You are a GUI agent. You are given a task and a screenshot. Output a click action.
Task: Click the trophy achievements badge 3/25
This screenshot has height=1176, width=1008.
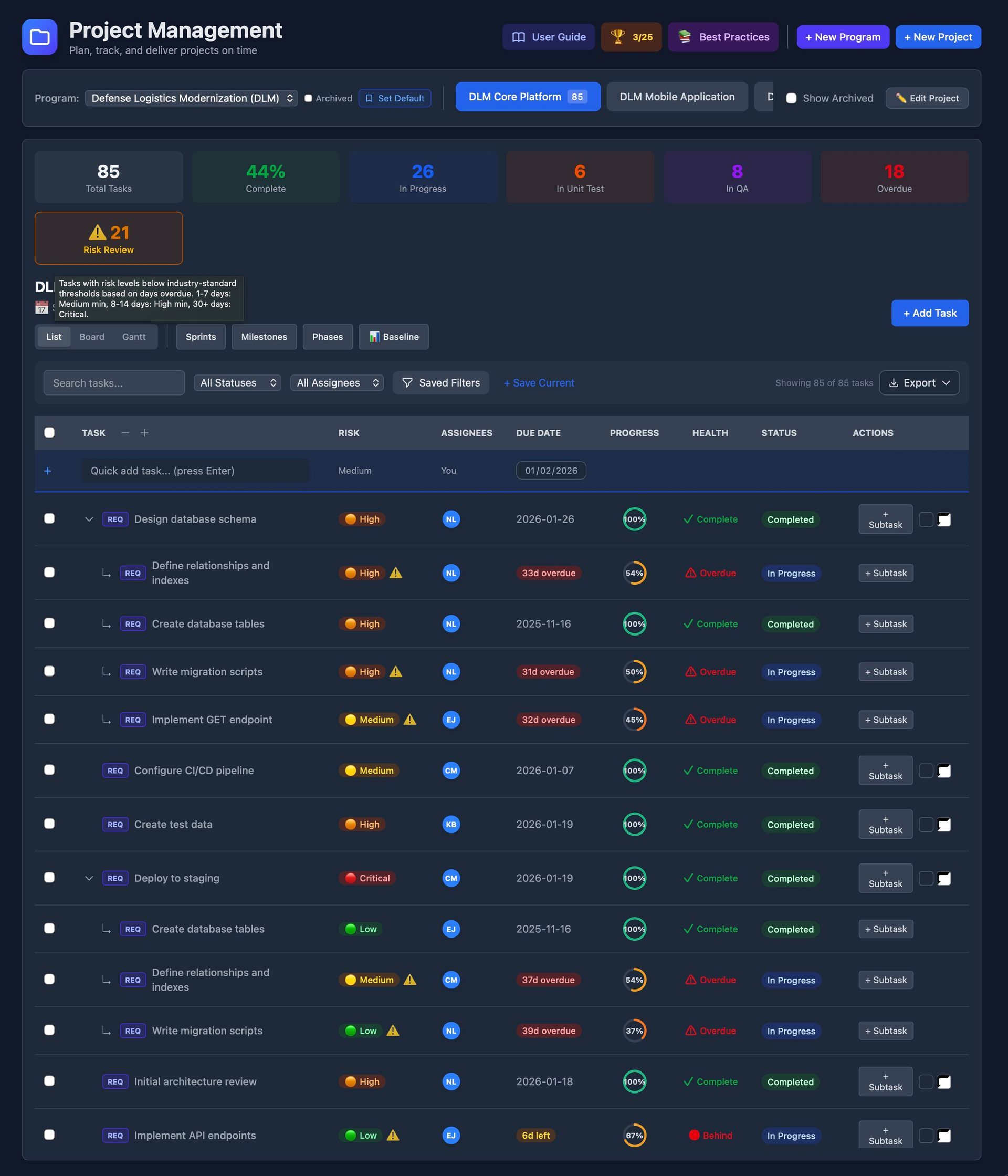(631, 37)
